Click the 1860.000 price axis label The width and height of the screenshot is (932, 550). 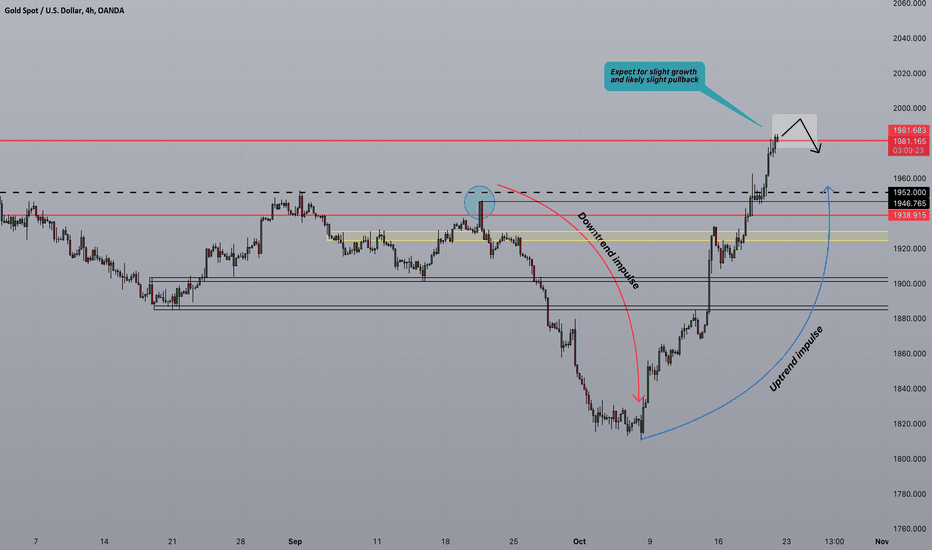click(x=909, y=354)
